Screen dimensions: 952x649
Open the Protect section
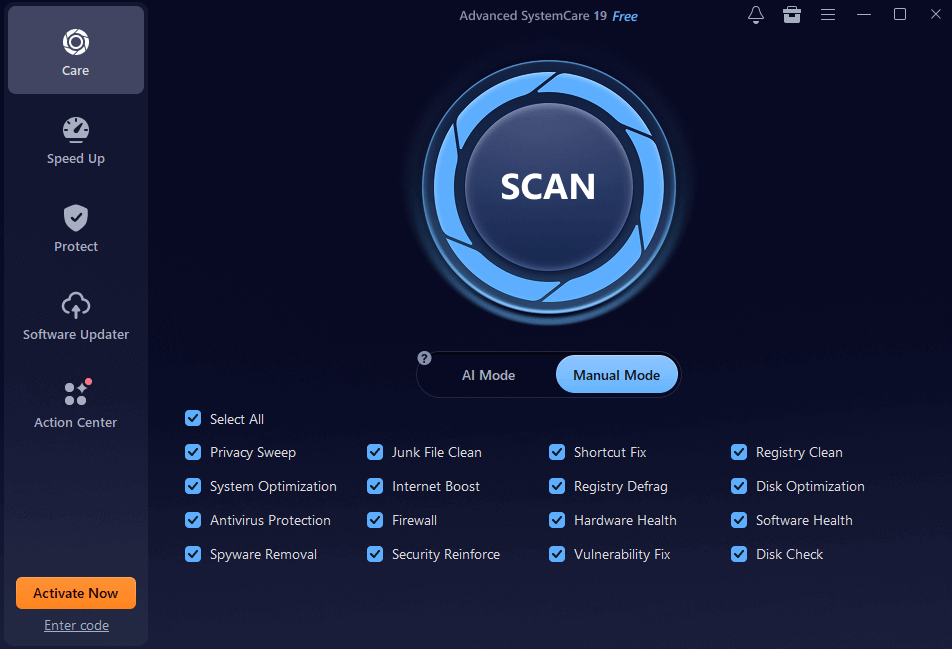point(75,228)
